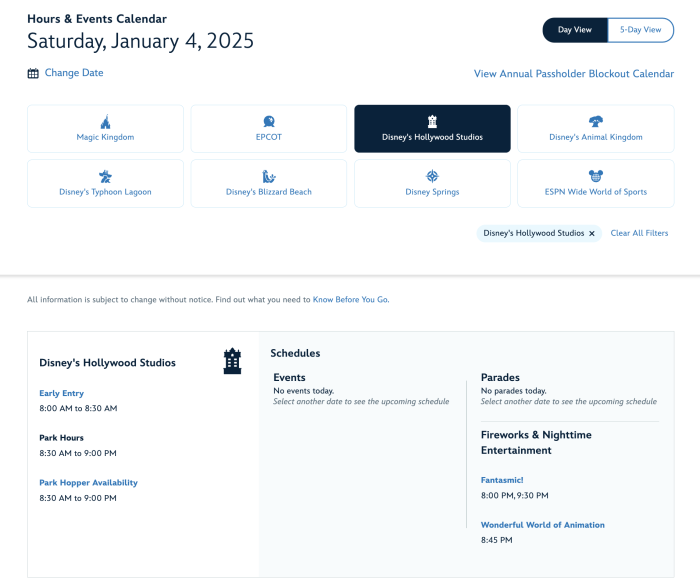Screen dimensions: 700x584
Task: Select the Typhoon Lagoon icon
Action: [105, 176]
